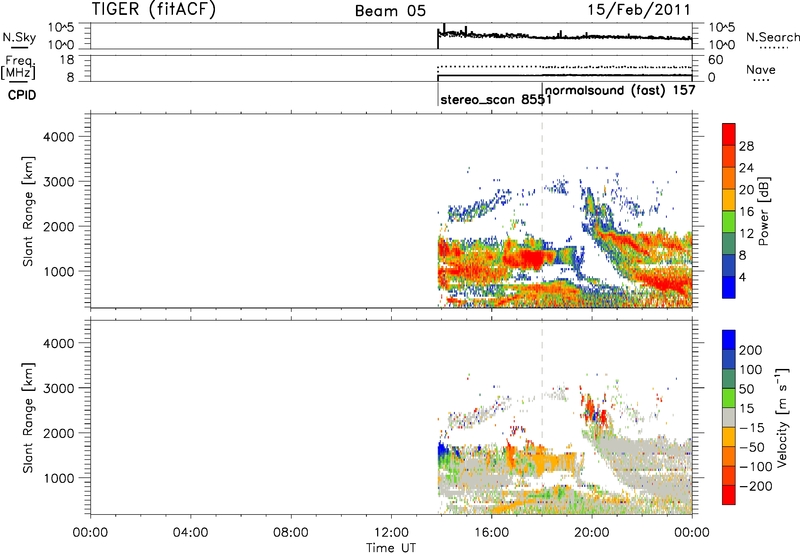Click 'Slant Range [km]' label of the velocity panel
Viewport: 800px width, 554px height.
pyautogui.click(x=28, y=417)
